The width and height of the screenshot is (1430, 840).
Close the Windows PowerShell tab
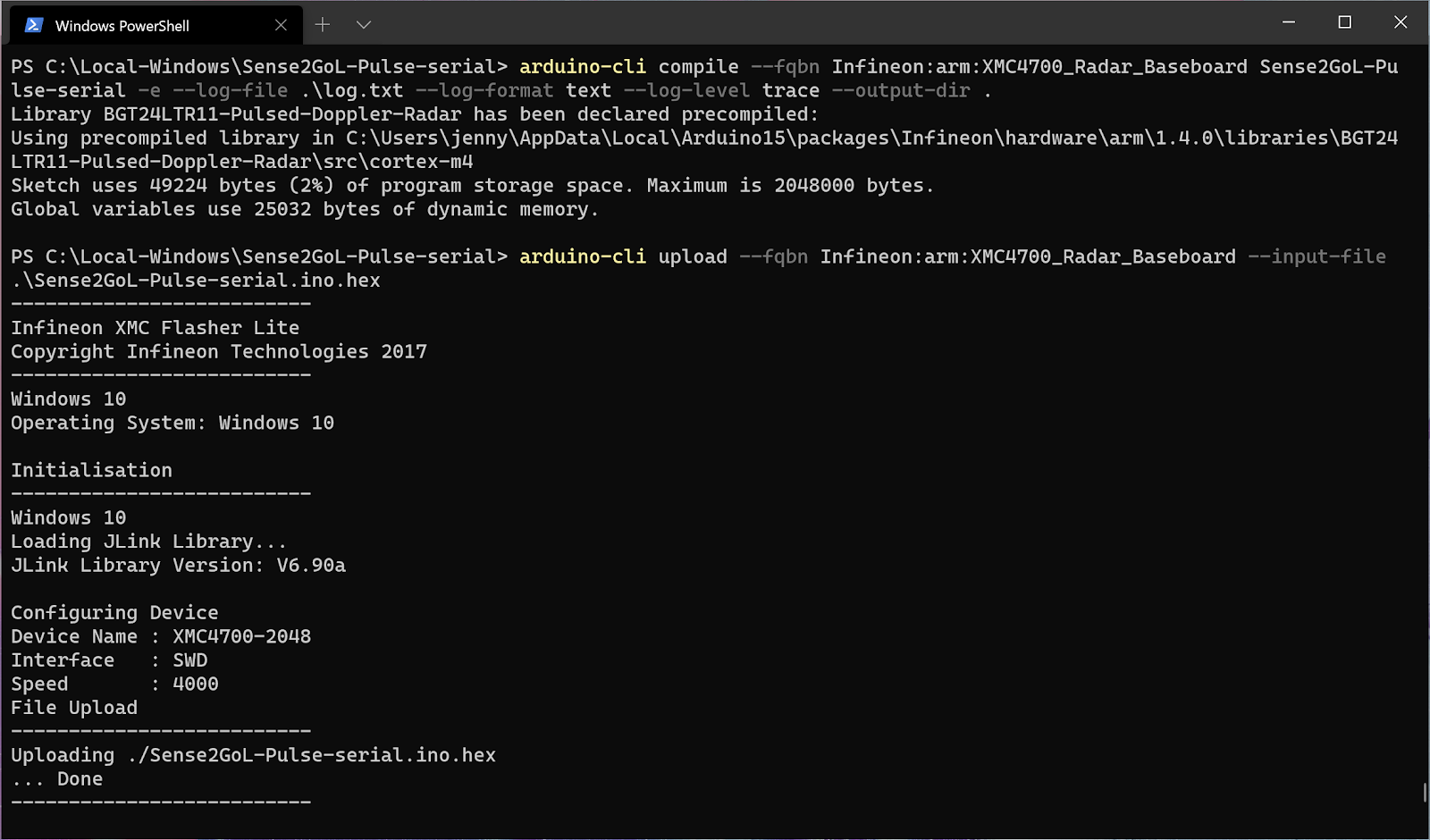pyautogui.click(x=281, y=25)
